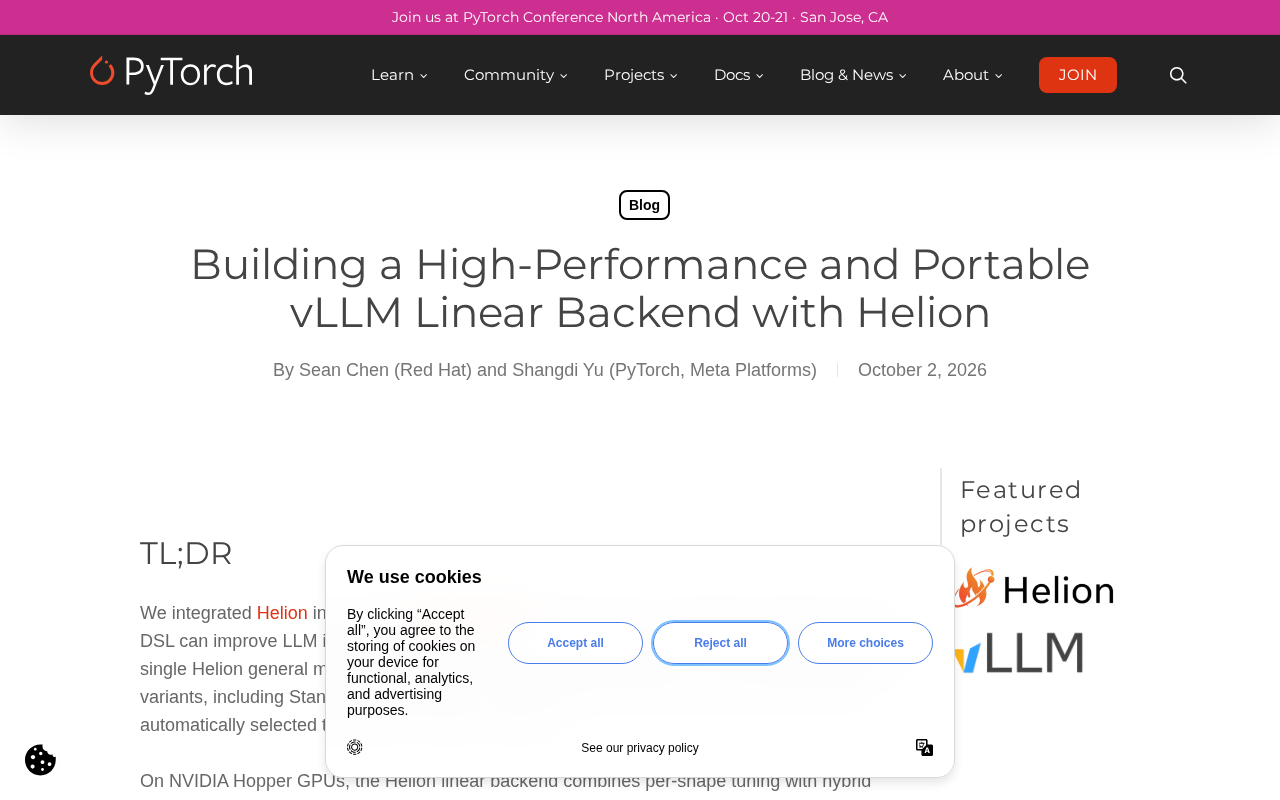
Task: Accept all cookies
Action: coord(575,643)
